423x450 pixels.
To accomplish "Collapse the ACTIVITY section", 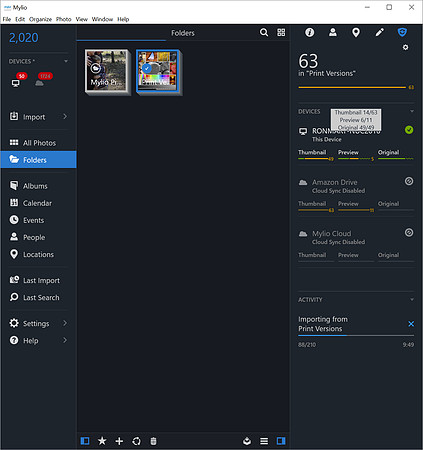I will (x=412, y=299).
